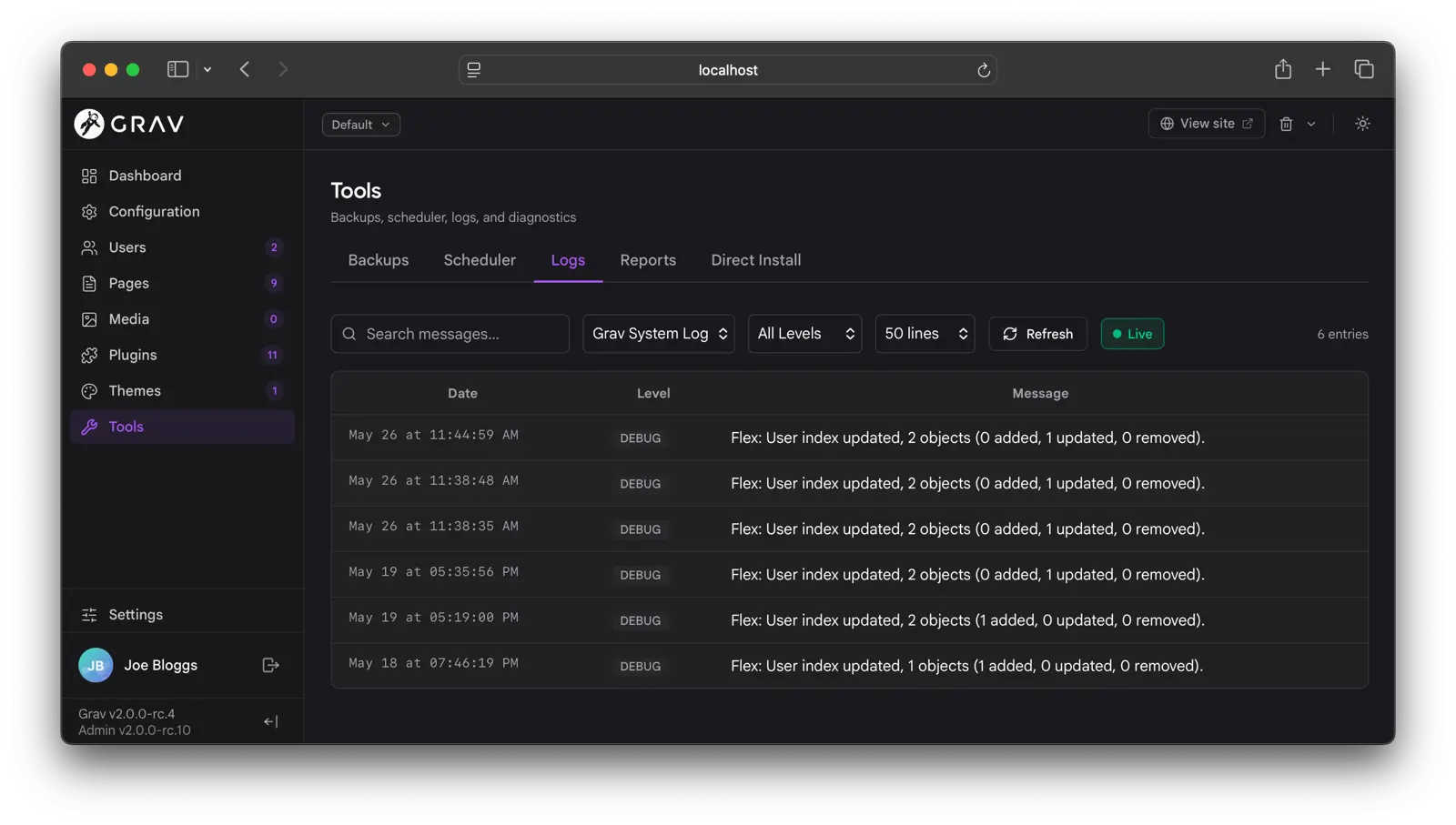Go back with the Safari back arrow
1456x825 pixels.
pos(244,69)
